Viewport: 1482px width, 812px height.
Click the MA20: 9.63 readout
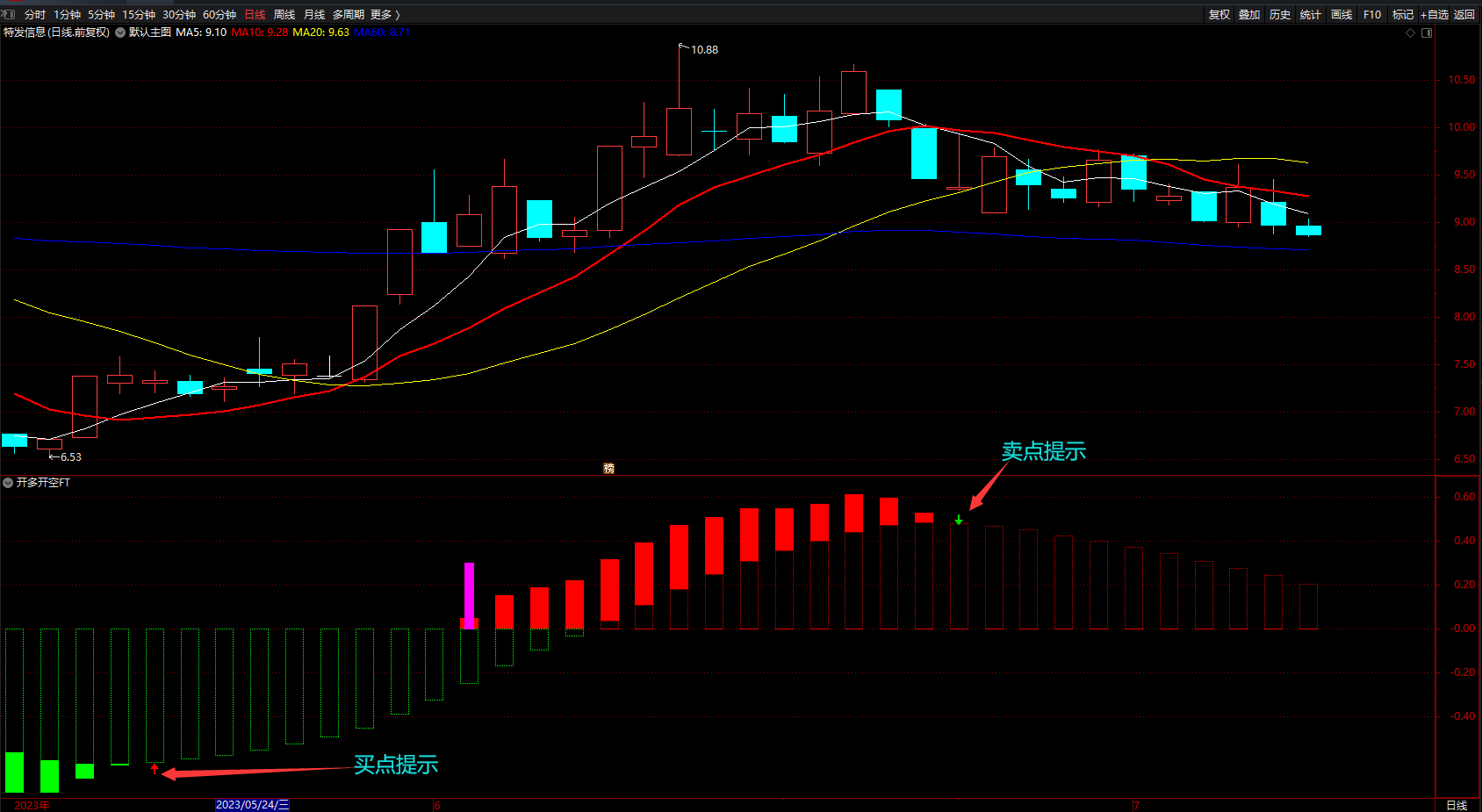[320, 32]
